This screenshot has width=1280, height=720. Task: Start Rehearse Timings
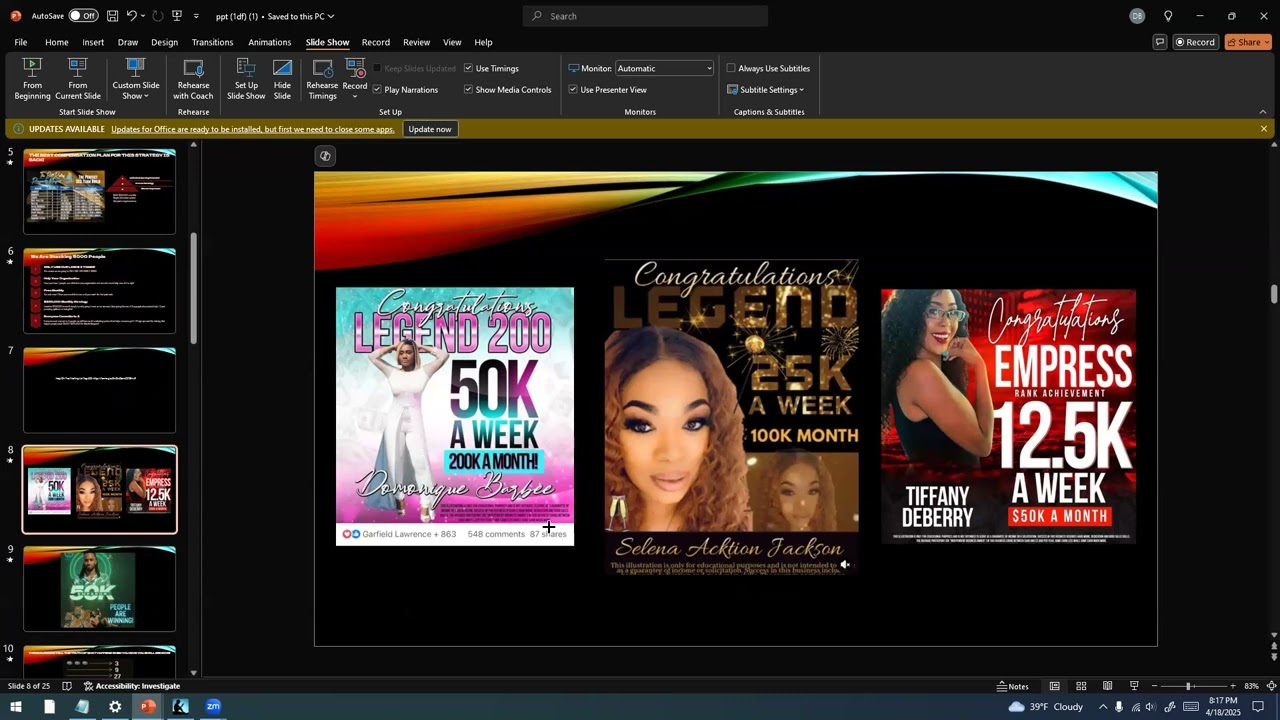[322, 79]
